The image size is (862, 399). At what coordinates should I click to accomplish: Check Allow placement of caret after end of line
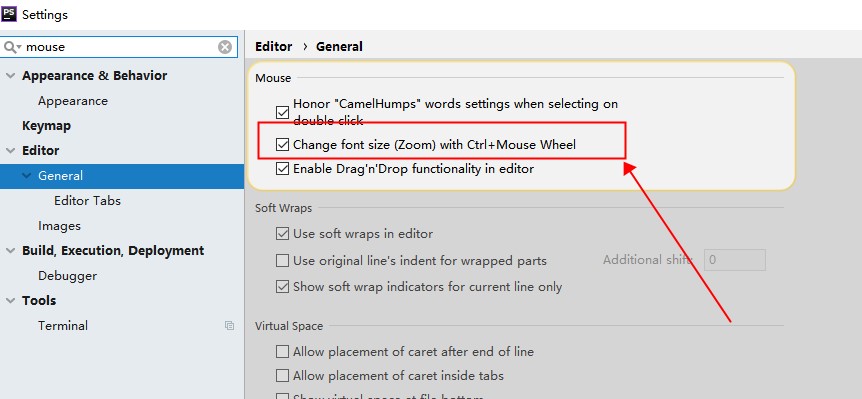(x=282, y=352)
